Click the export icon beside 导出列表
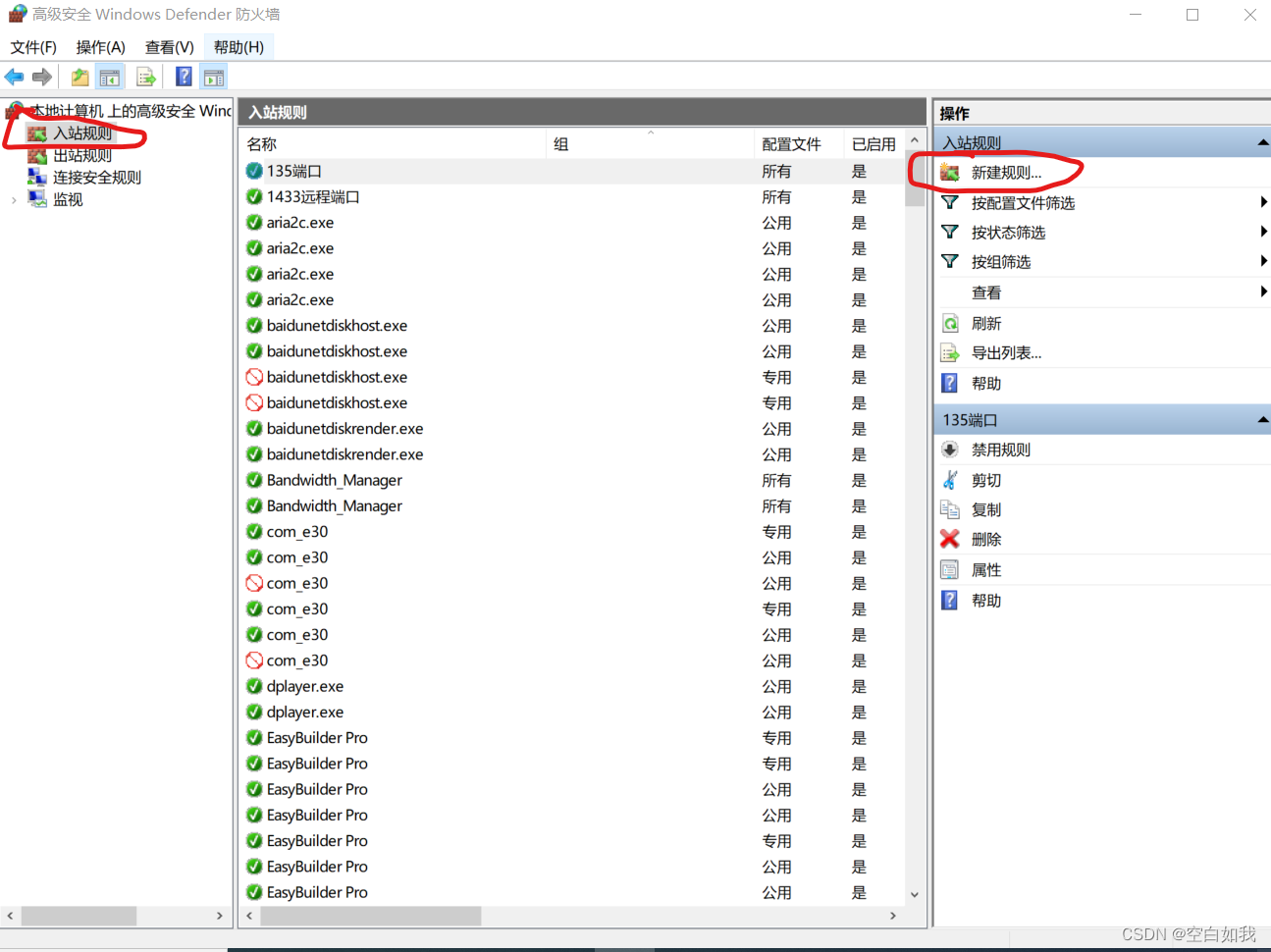The height and width of the screenshot is (952, 1271). coord(949,353)
